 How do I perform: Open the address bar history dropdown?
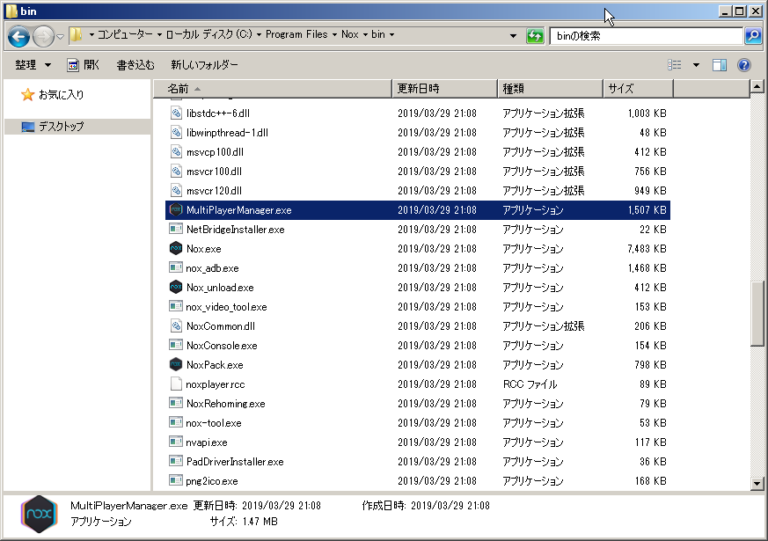(514, 36)
